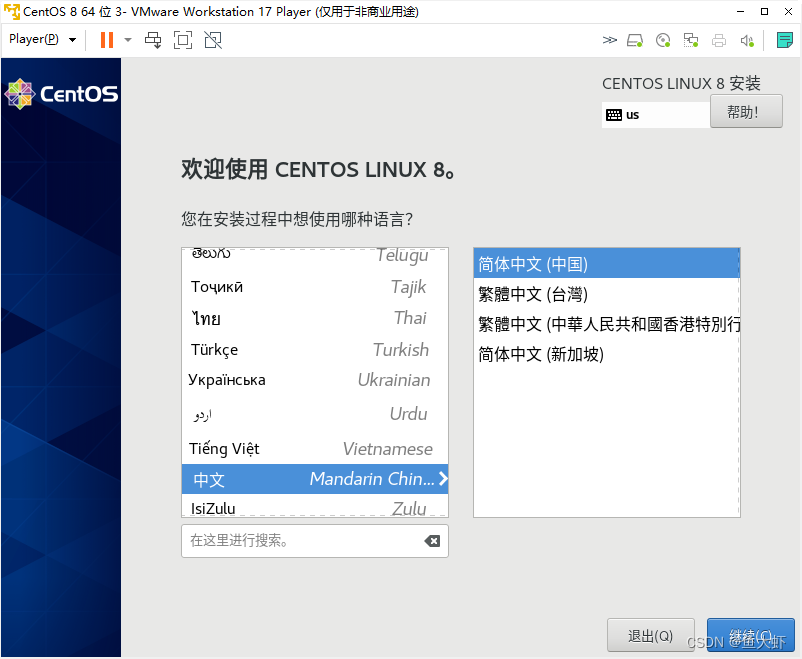802x659 pixels.
Task: Select 中文 Mandarin Chinese row
Action: (315, 479)
